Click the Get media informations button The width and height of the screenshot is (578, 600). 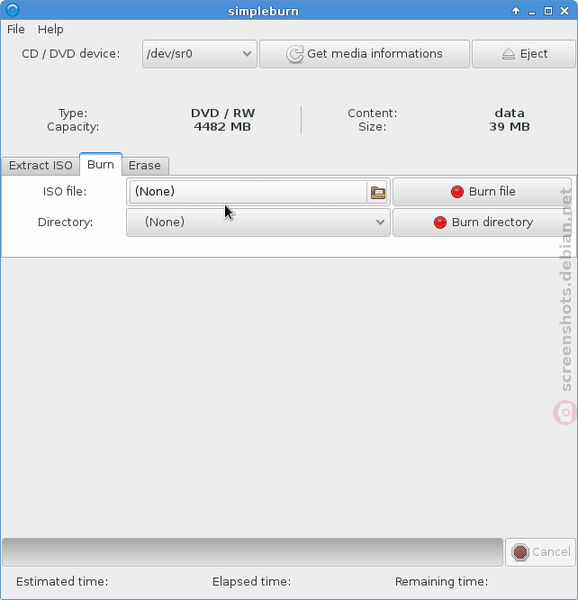(364, 54)
